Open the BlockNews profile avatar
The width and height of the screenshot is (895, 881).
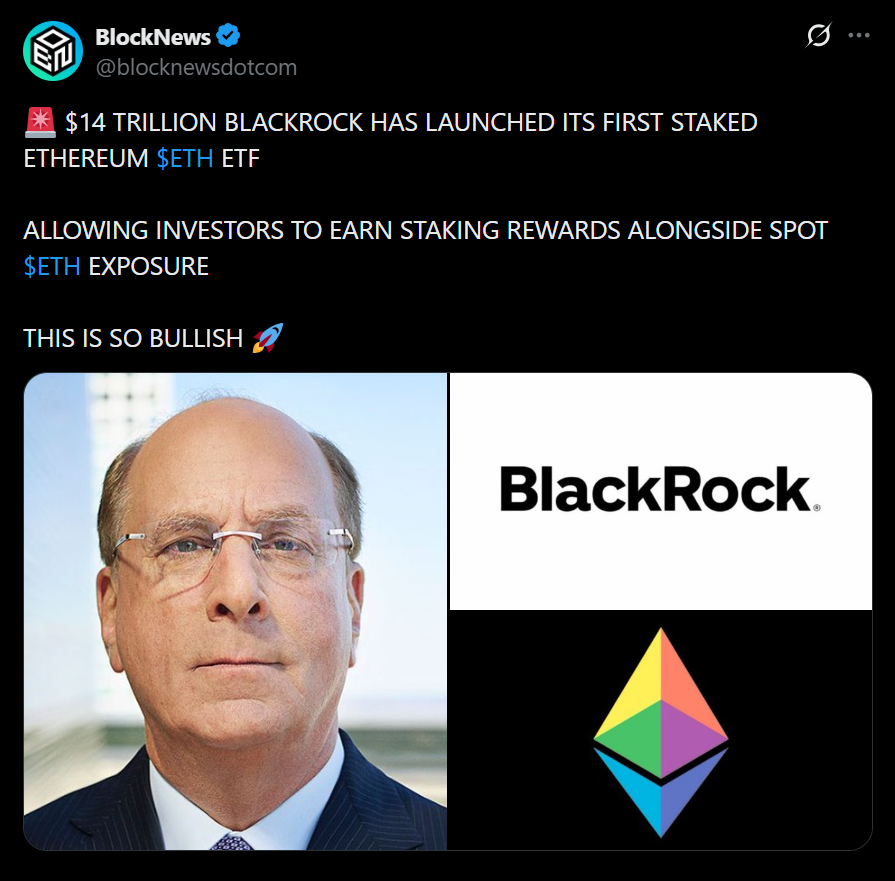click(53, 51)
